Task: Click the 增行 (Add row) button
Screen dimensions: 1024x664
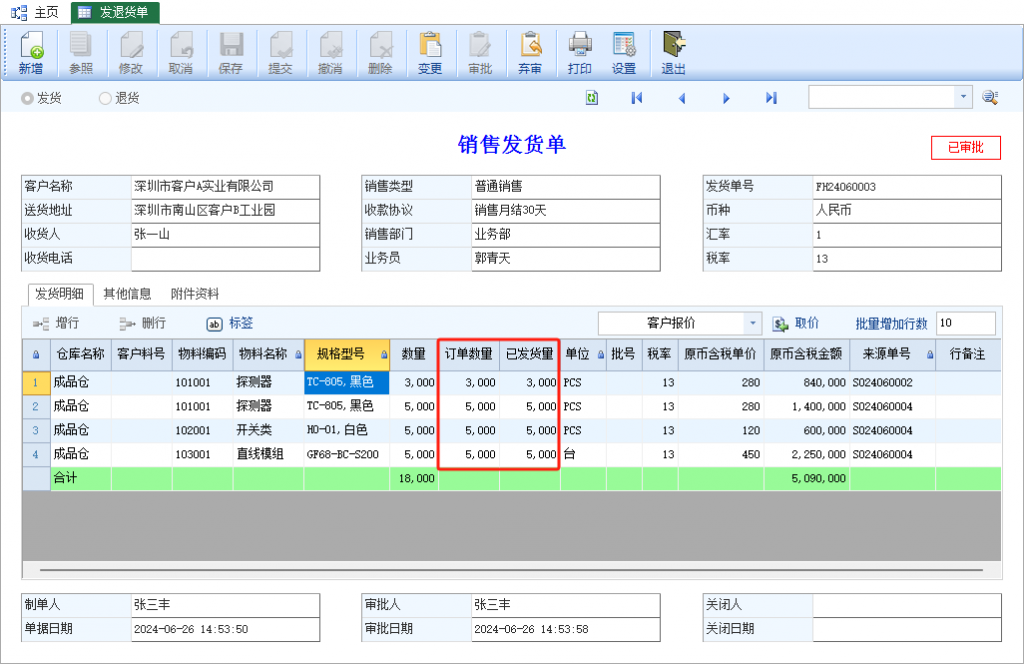Action: (x=56, y=324)
